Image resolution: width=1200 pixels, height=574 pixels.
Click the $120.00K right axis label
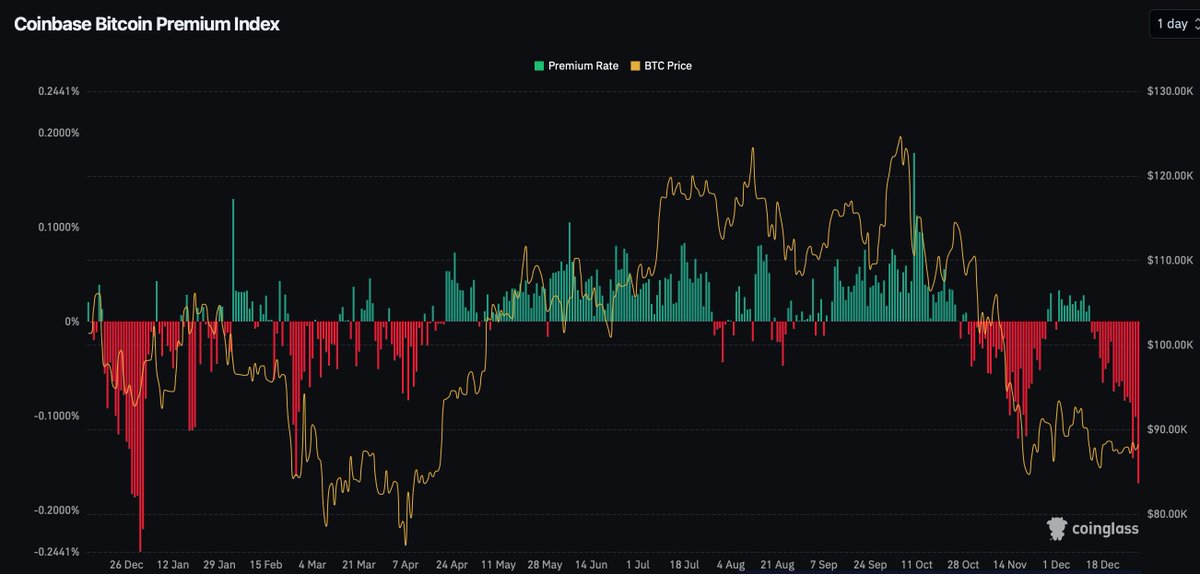1170,176
